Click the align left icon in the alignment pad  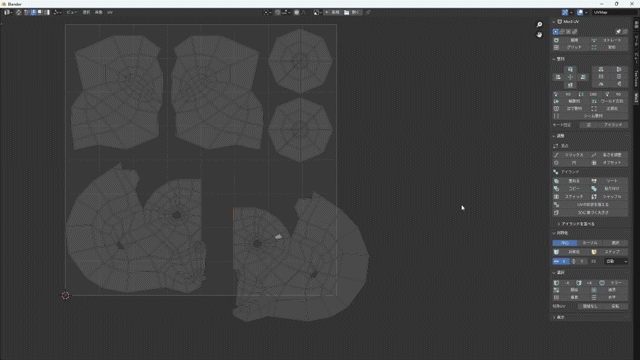click(x=558, y=77)
